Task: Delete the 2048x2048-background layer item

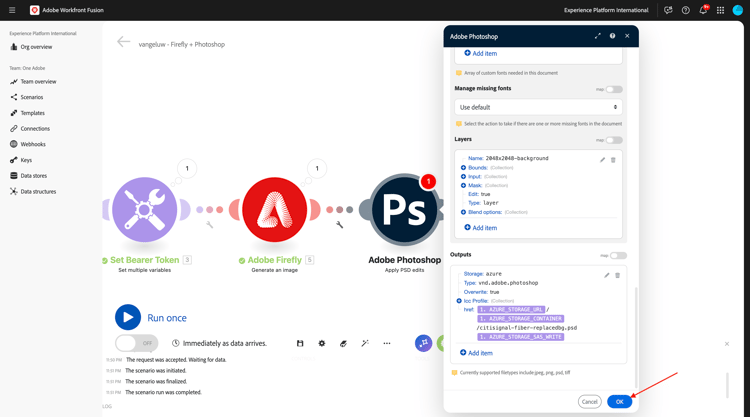Action: pos(613,160)
